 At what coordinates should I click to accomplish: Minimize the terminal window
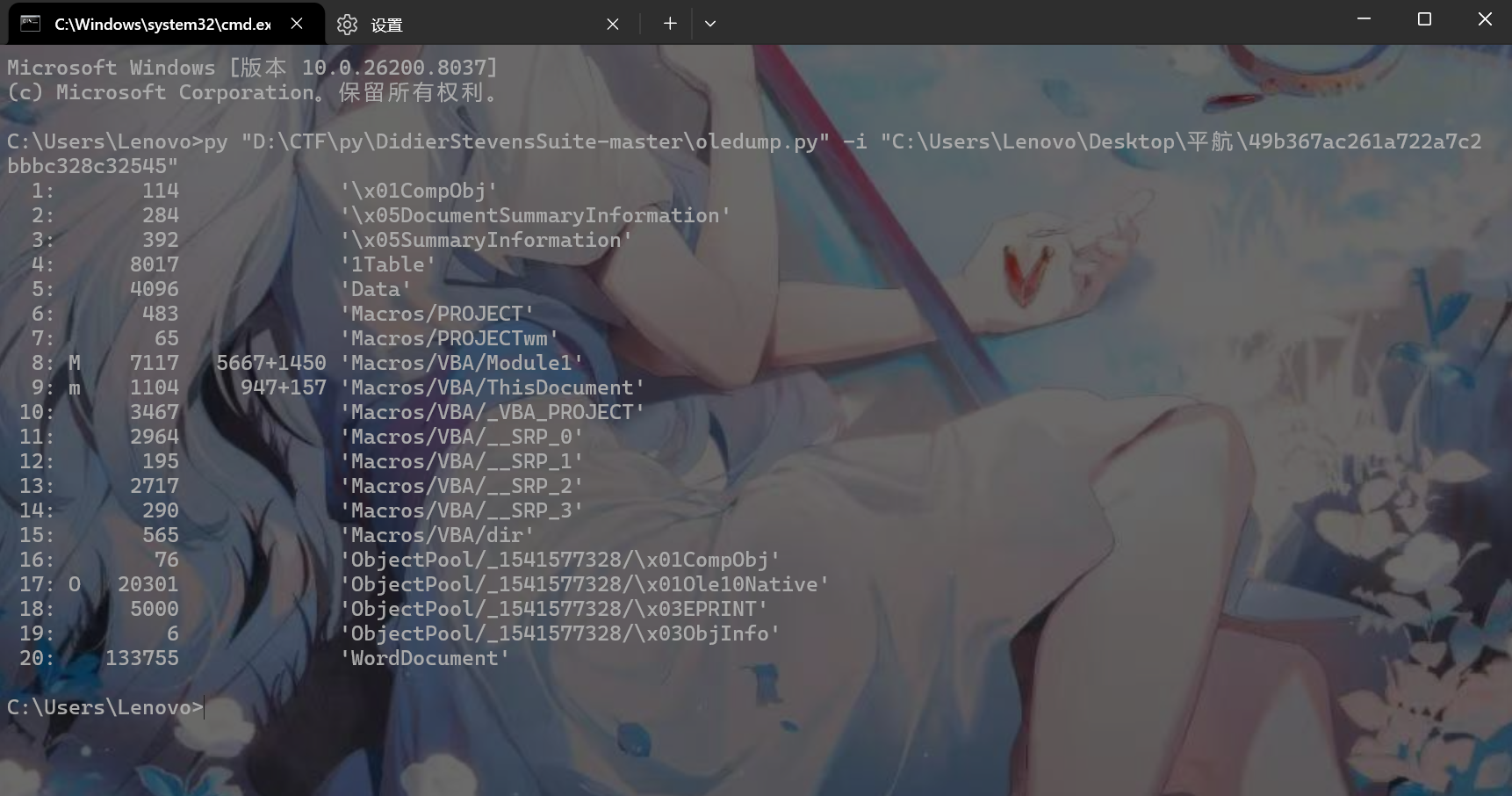[x=1364, y=19]
